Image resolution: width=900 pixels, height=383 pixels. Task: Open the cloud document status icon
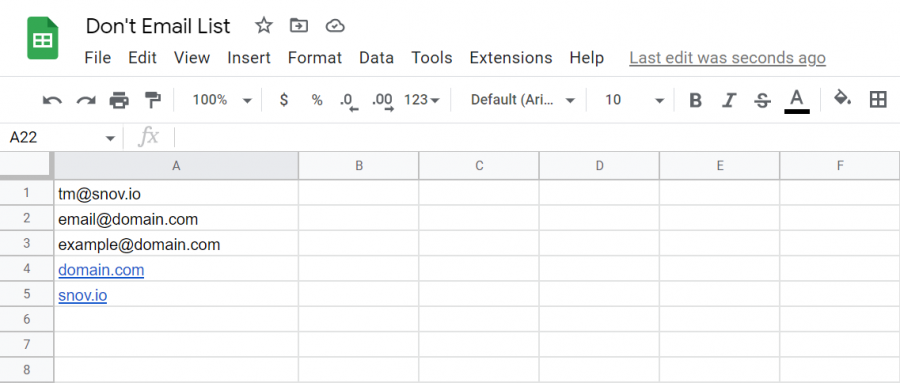pyautogui.click(x=335, y=26)
